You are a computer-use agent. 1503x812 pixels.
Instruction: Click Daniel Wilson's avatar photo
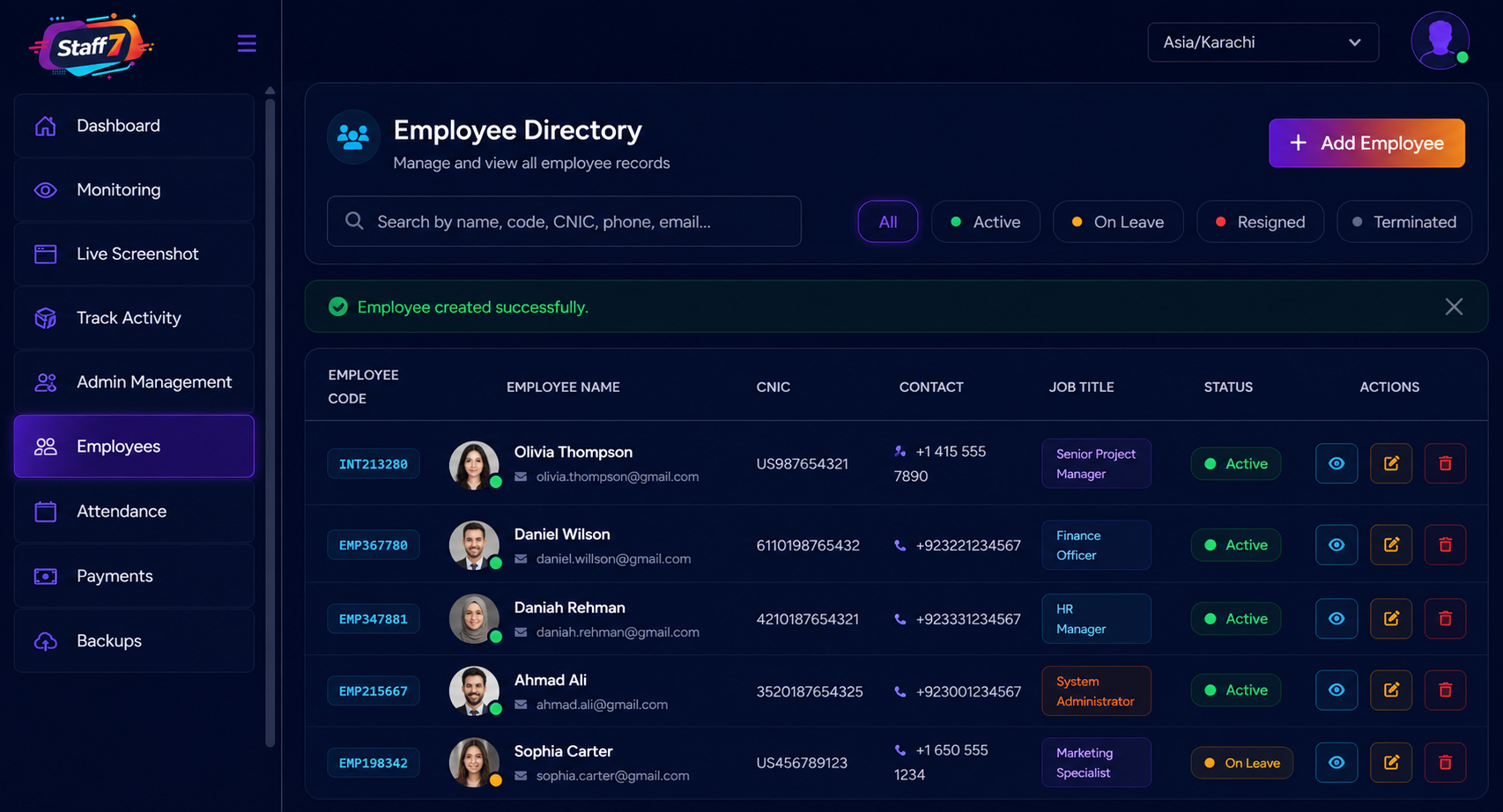(x=474, y=545)
